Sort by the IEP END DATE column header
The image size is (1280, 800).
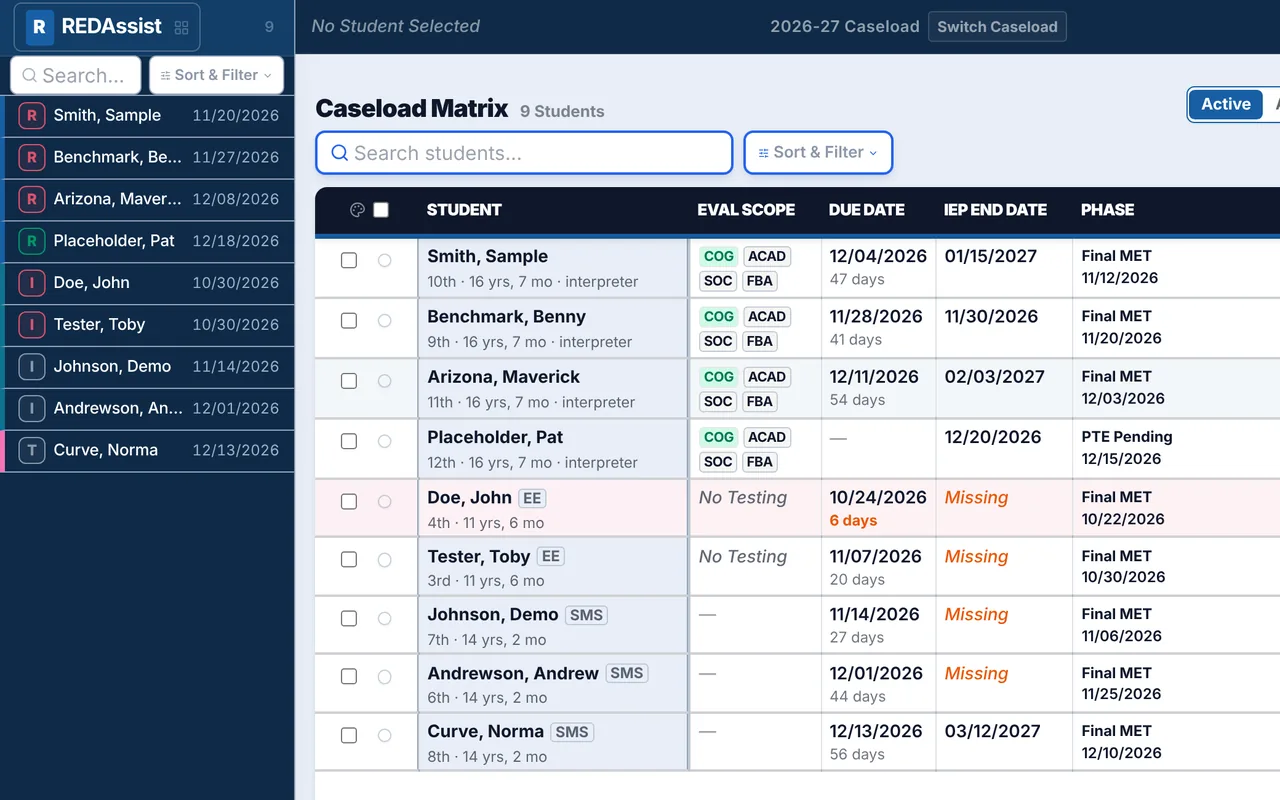click(995, 210)
